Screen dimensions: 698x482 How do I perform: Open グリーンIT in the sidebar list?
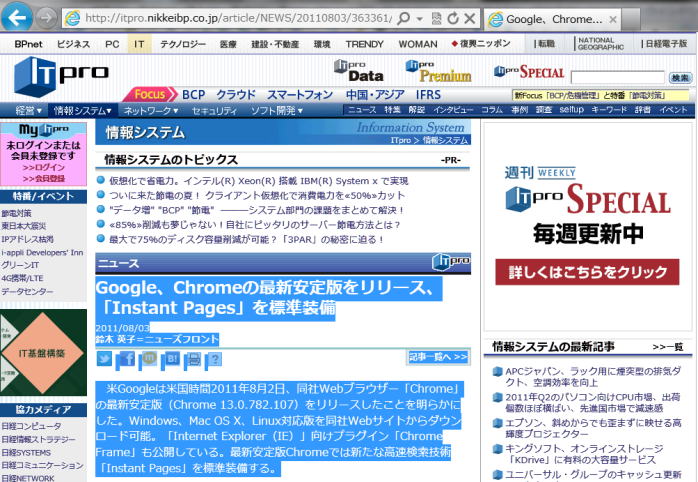click(x=20, y=265)
